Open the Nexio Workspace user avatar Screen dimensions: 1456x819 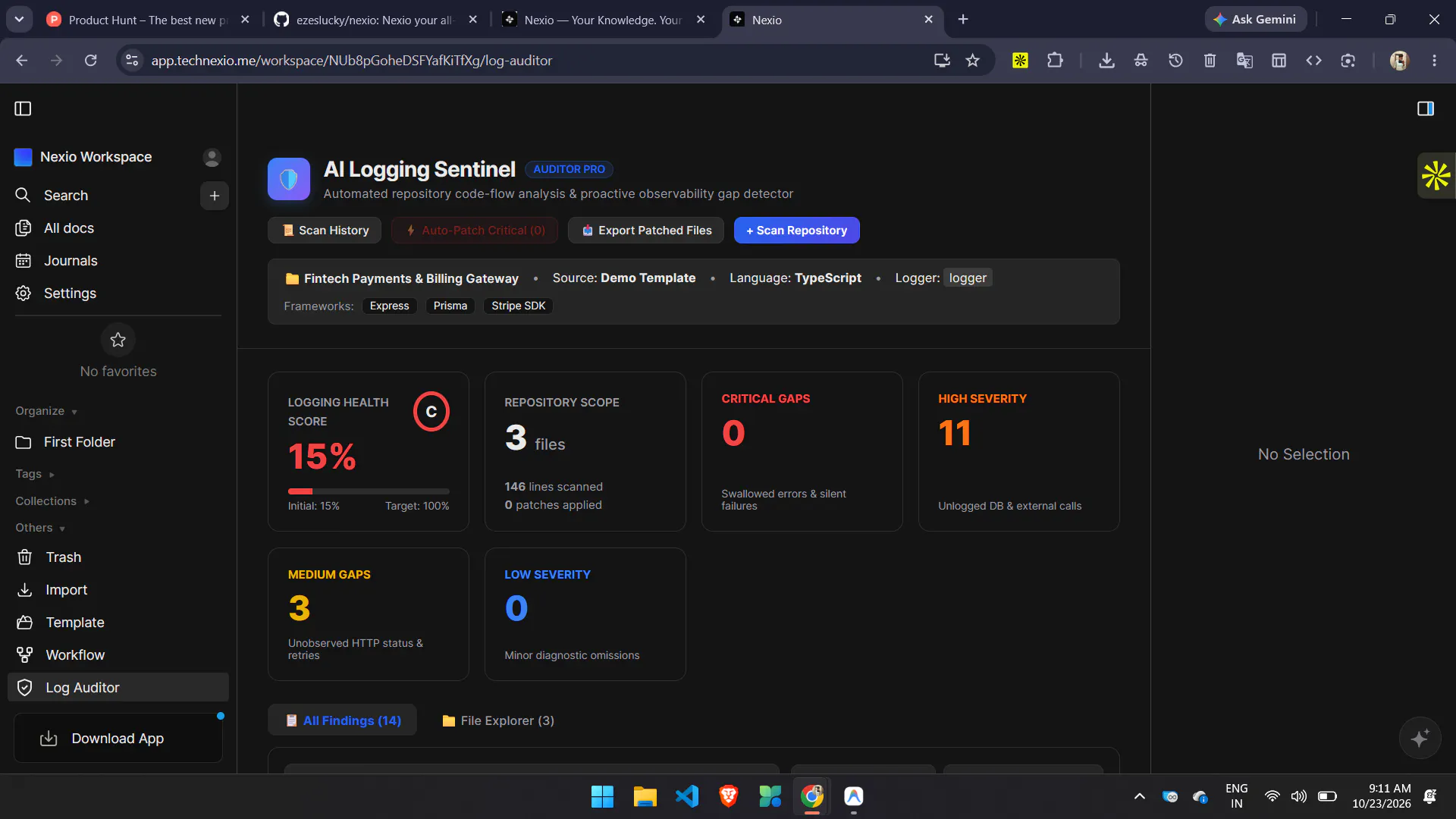[212, 157]
